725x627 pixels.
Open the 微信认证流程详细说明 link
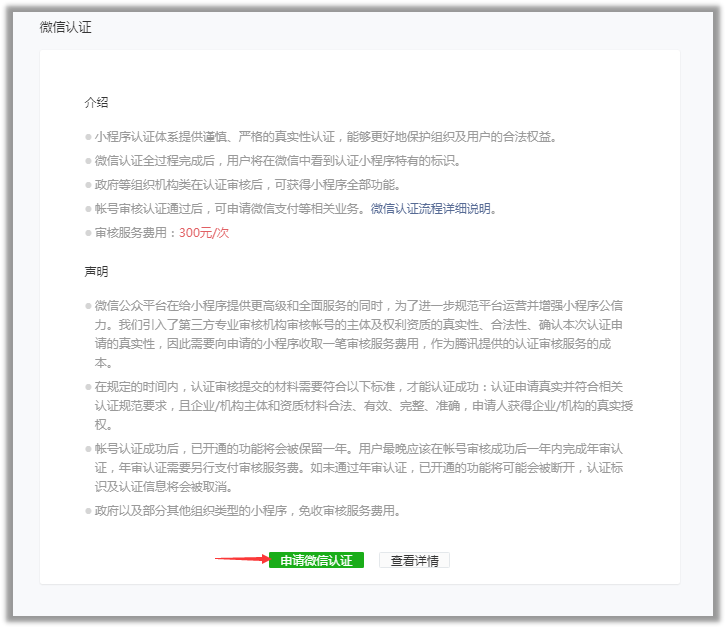[x=430, y=209]
